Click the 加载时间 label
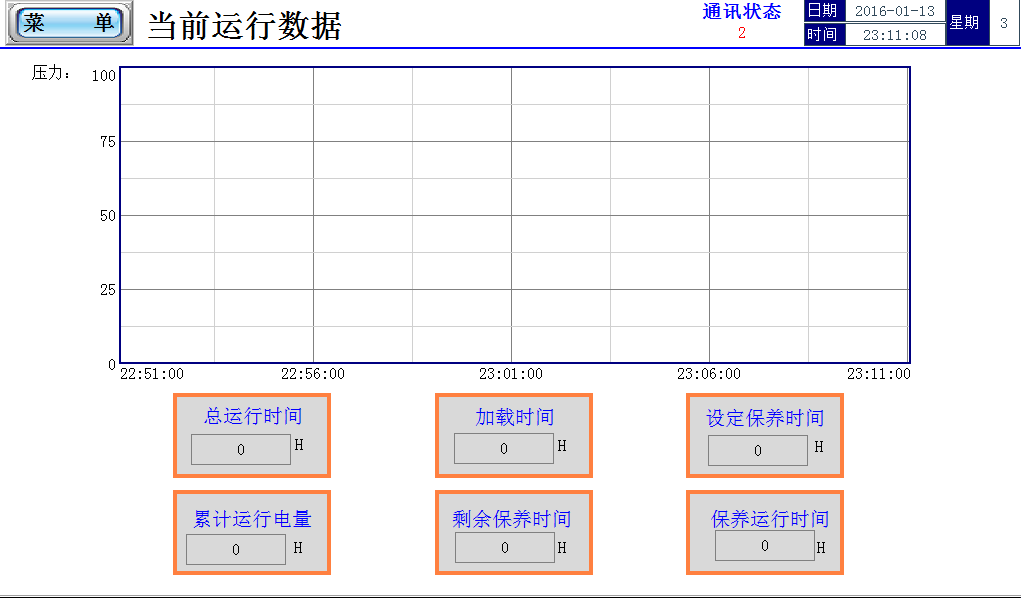The image size is (1021, 598). coord(514,417)
